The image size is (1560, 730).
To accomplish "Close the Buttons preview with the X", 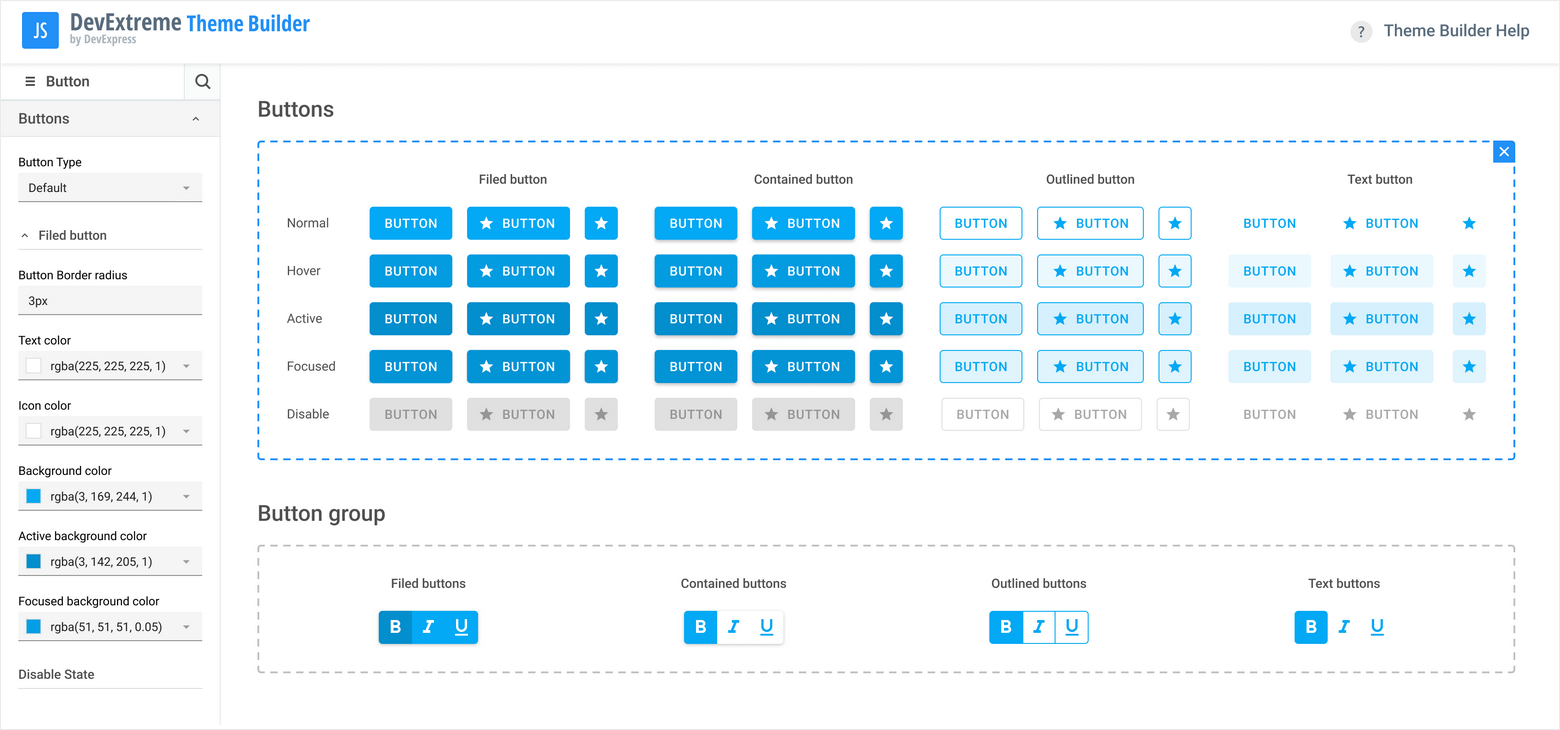I will pos(1503,152).
